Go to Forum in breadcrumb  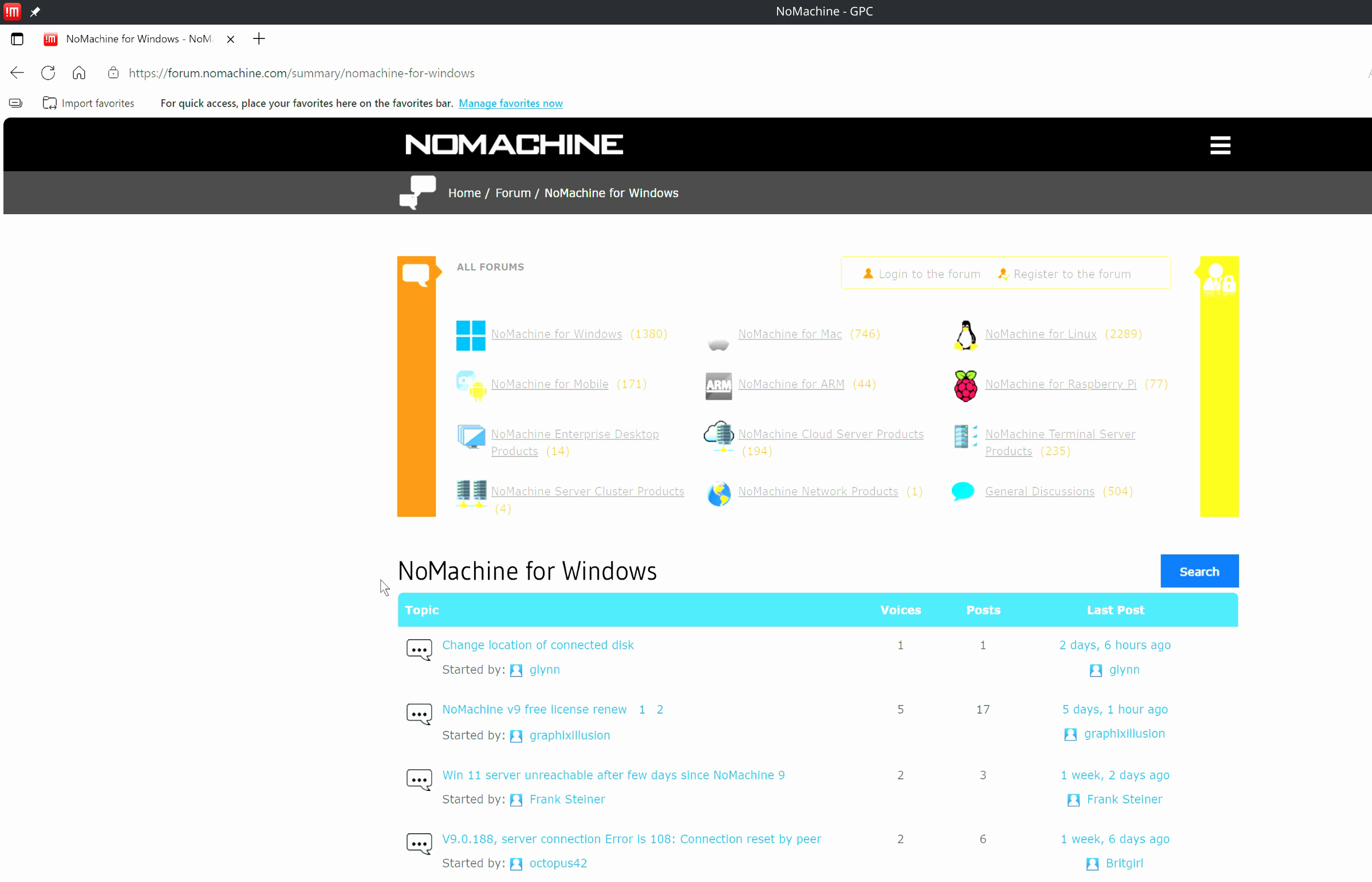[513, 193]
